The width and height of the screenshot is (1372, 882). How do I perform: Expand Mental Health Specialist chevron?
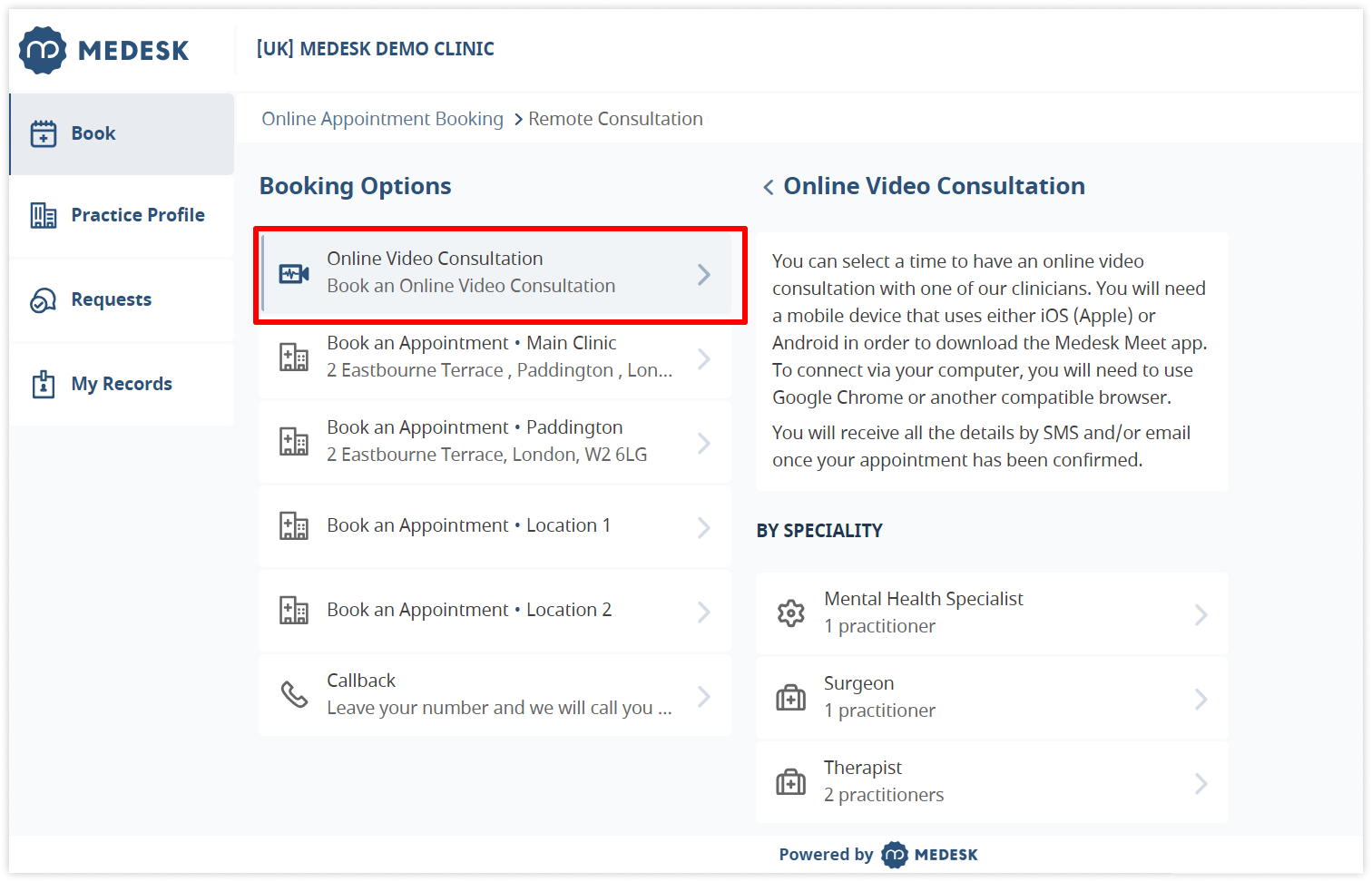tap(1201, 614)
